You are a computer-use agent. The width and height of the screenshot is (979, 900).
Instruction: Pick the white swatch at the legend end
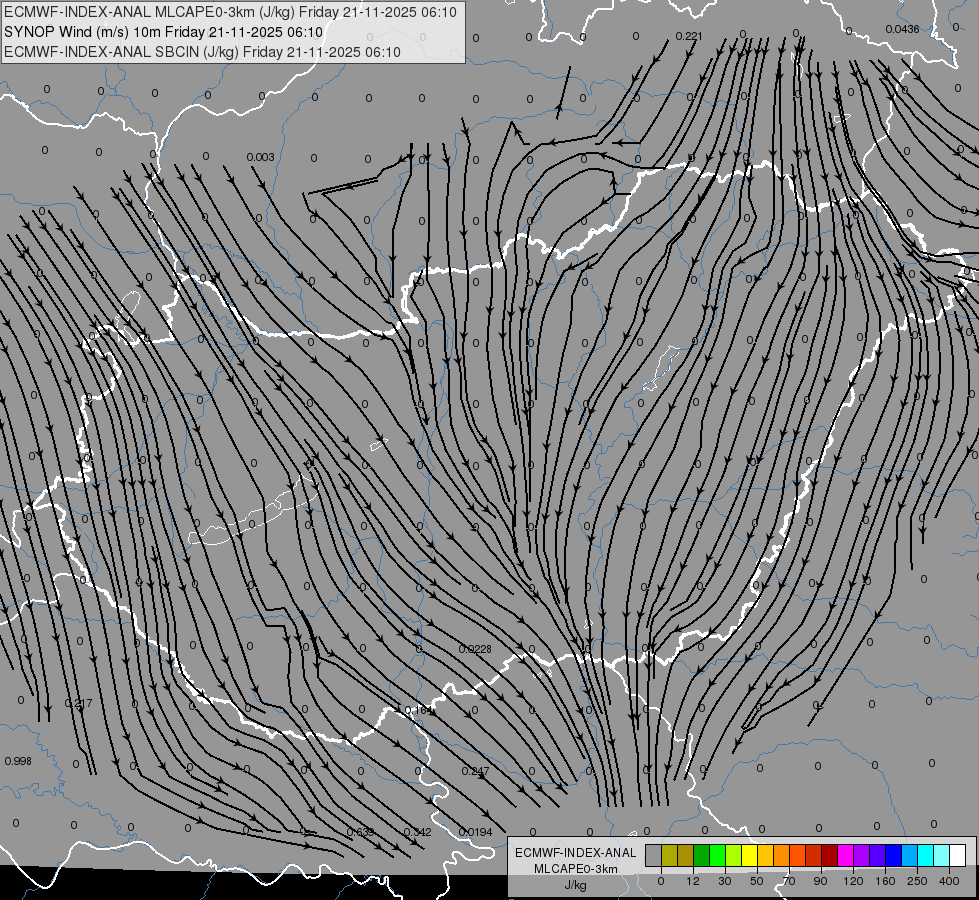pyautogui.click(x=958, y=855)
